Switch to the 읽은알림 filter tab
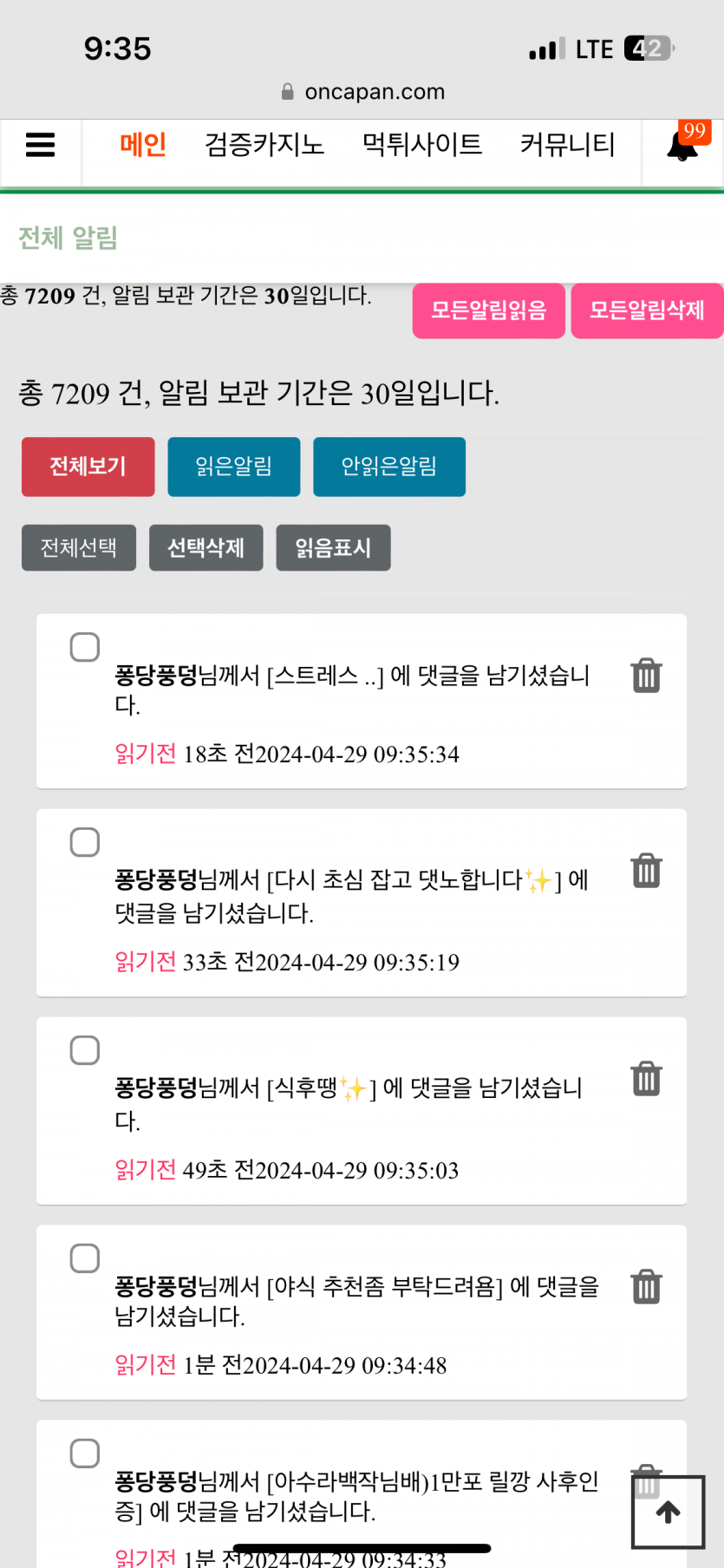 tap(233, 467)
